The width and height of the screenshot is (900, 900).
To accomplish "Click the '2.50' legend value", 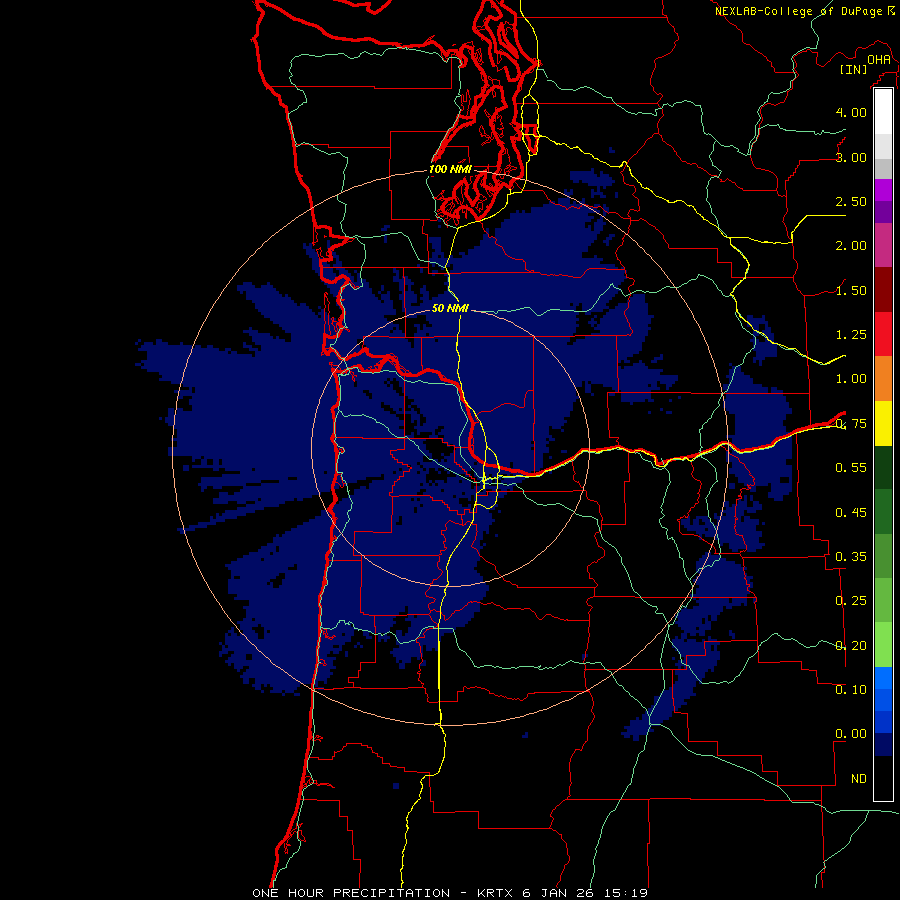I will [851, 201].
